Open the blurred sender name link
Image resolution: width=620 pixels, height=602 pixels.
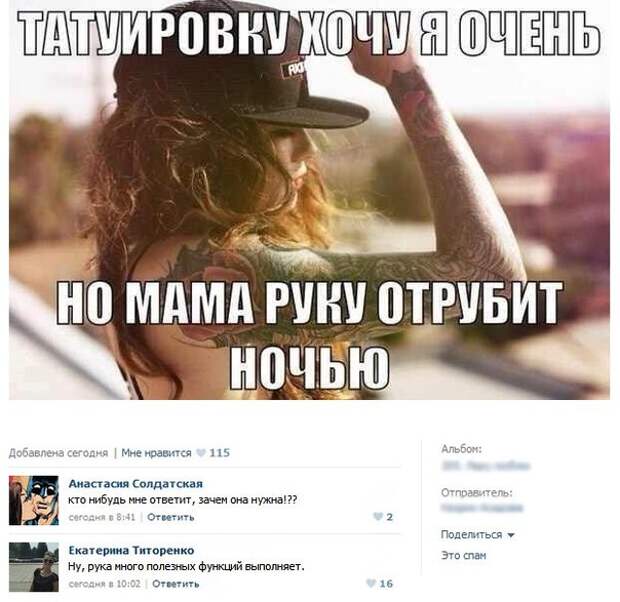click(x=482, y=507)
